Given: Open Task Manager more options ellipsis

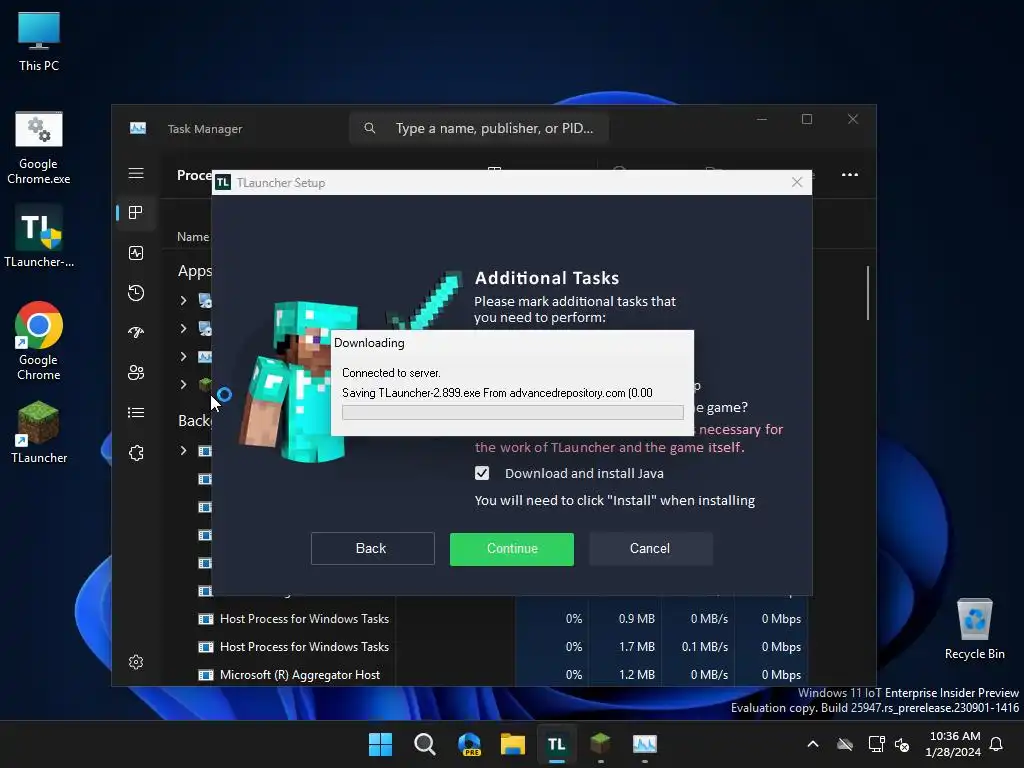Looking at the screenshot, I should (x=850, y=174).
